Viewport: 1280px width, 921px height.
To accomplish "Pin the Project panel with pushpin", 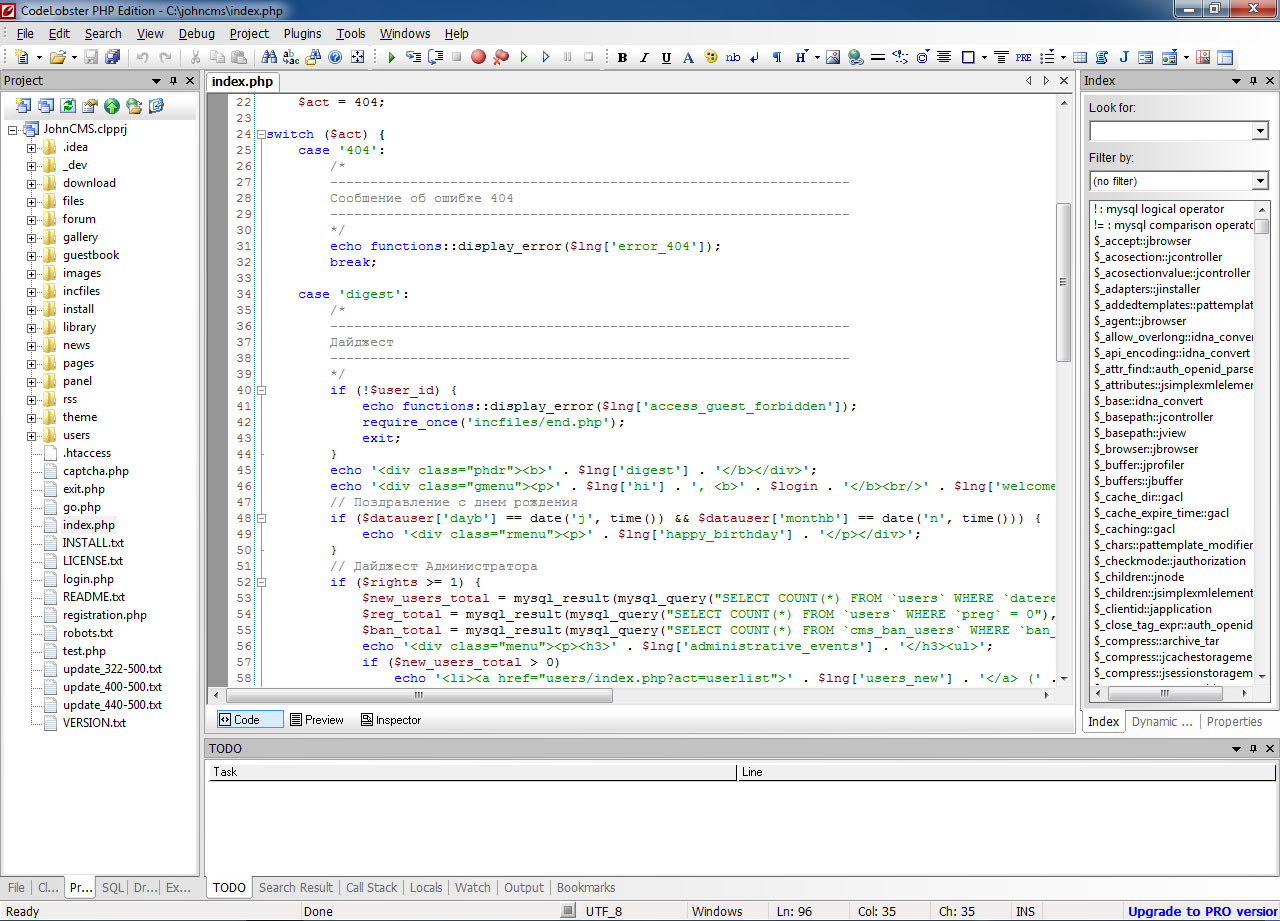I will tap(173, 81).
